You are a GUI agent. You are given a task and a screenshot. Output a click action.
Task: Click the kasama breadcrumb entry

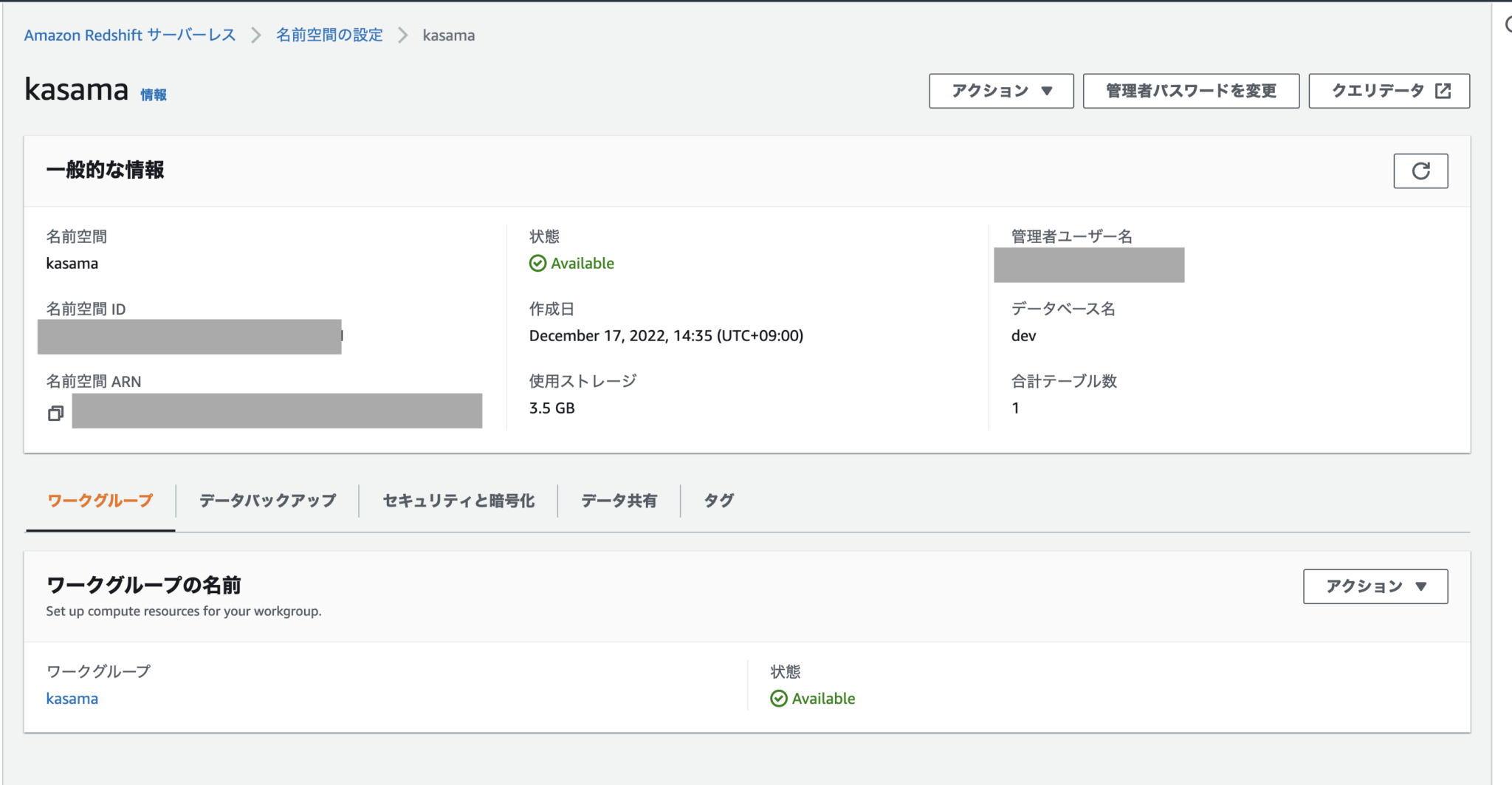pyautogui.click(x=448, y=35)
